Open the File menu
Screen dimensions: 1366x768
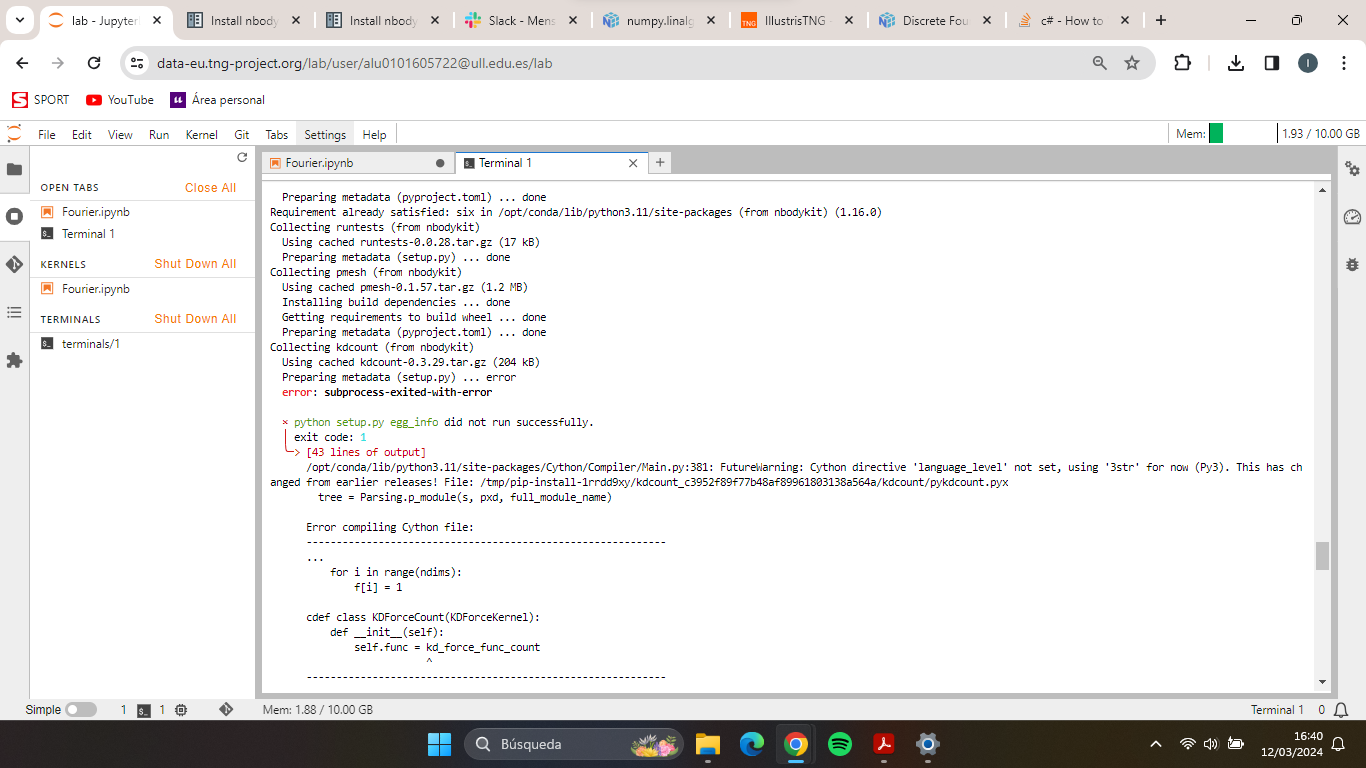(47, 134)
